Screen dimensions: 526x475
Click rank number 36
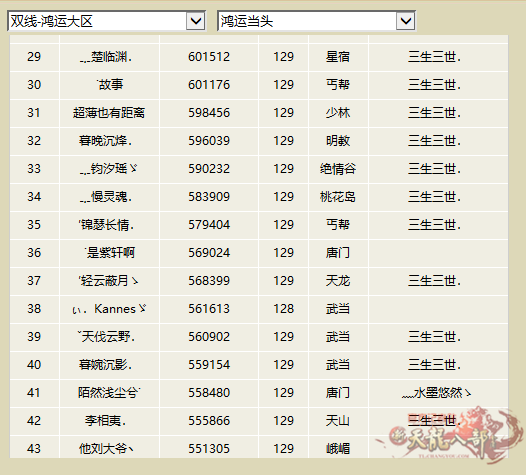[34, 253]
